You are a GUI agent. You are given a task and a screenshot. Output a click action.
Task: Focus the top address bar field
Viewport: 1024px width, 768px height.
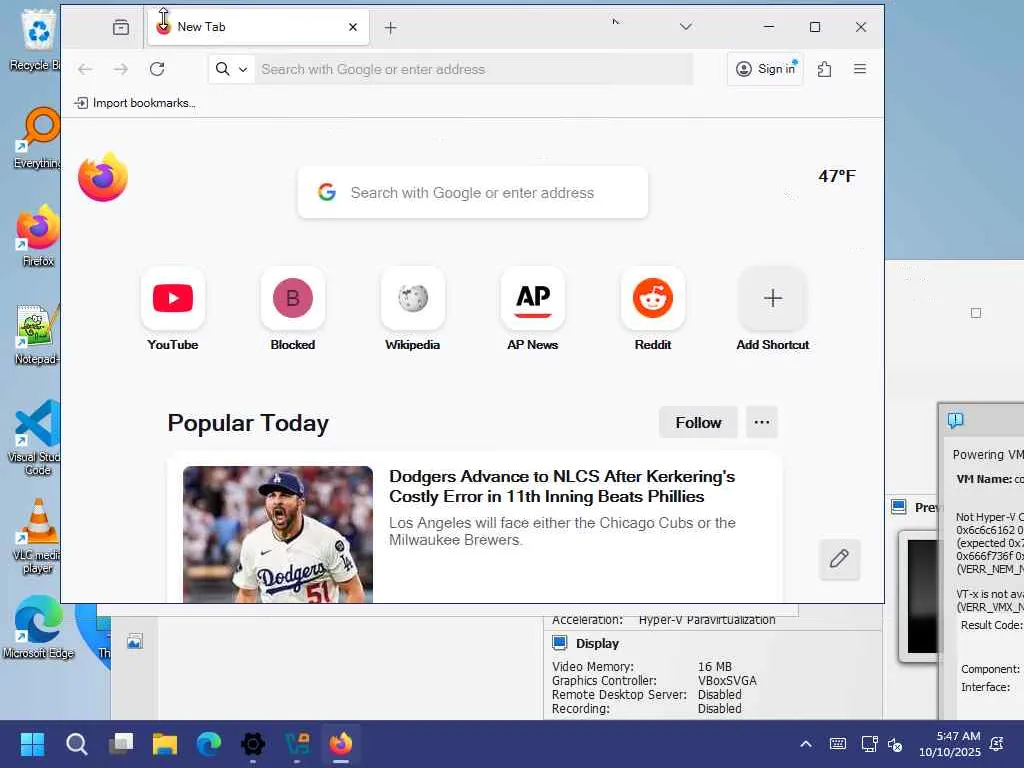pos(473,69)
